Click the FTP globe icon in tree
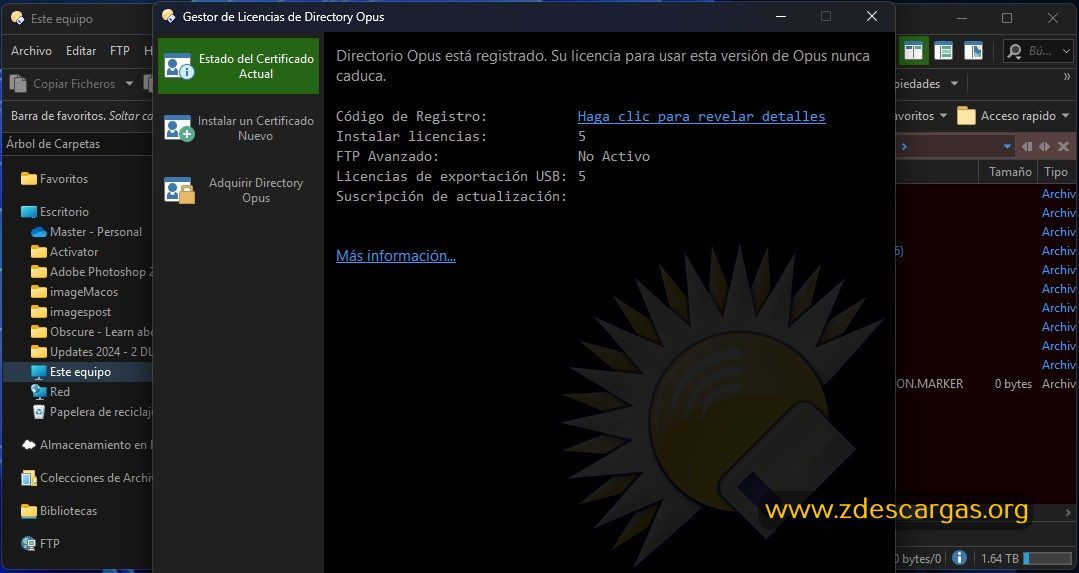1079x573 pixels. [x=28, y=543]
